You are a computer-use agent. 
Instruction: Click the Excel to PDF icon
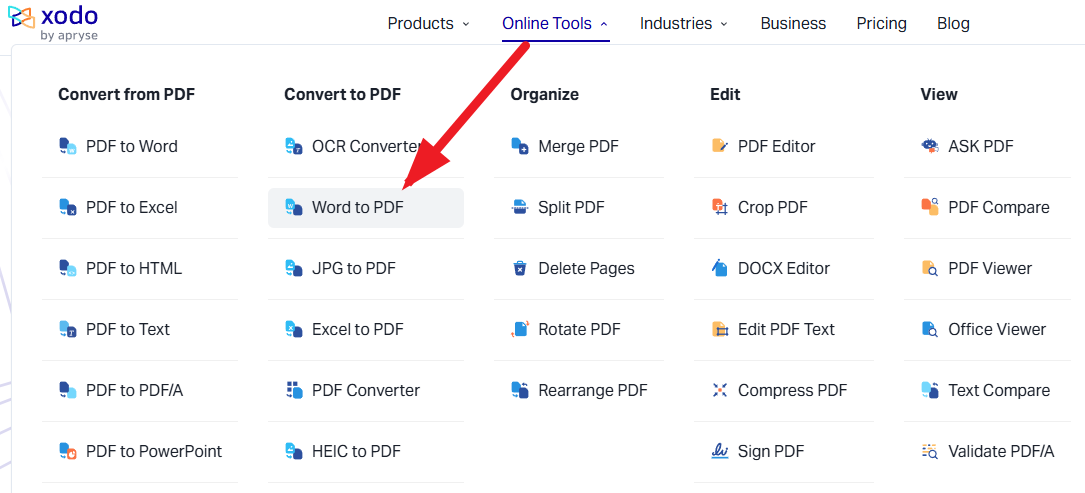point(294,329)
